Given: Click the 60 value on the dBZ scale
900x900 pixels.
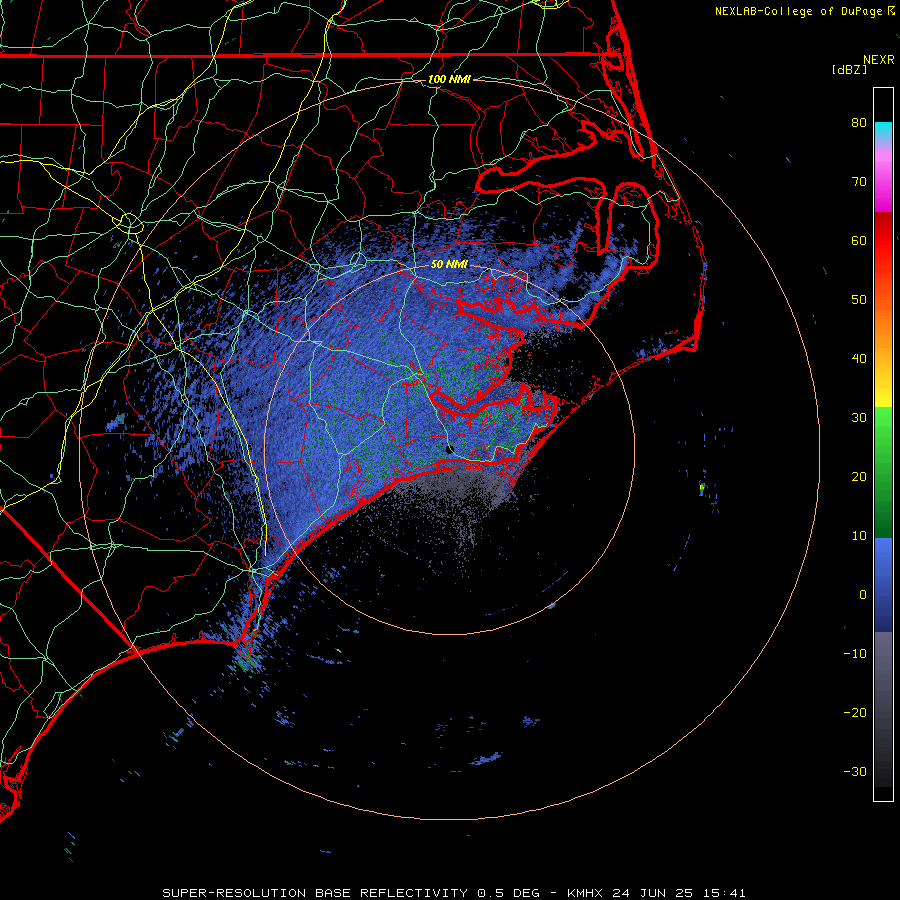Looking at the screenshot, I should pyautogui.click(x=859, y=240).
